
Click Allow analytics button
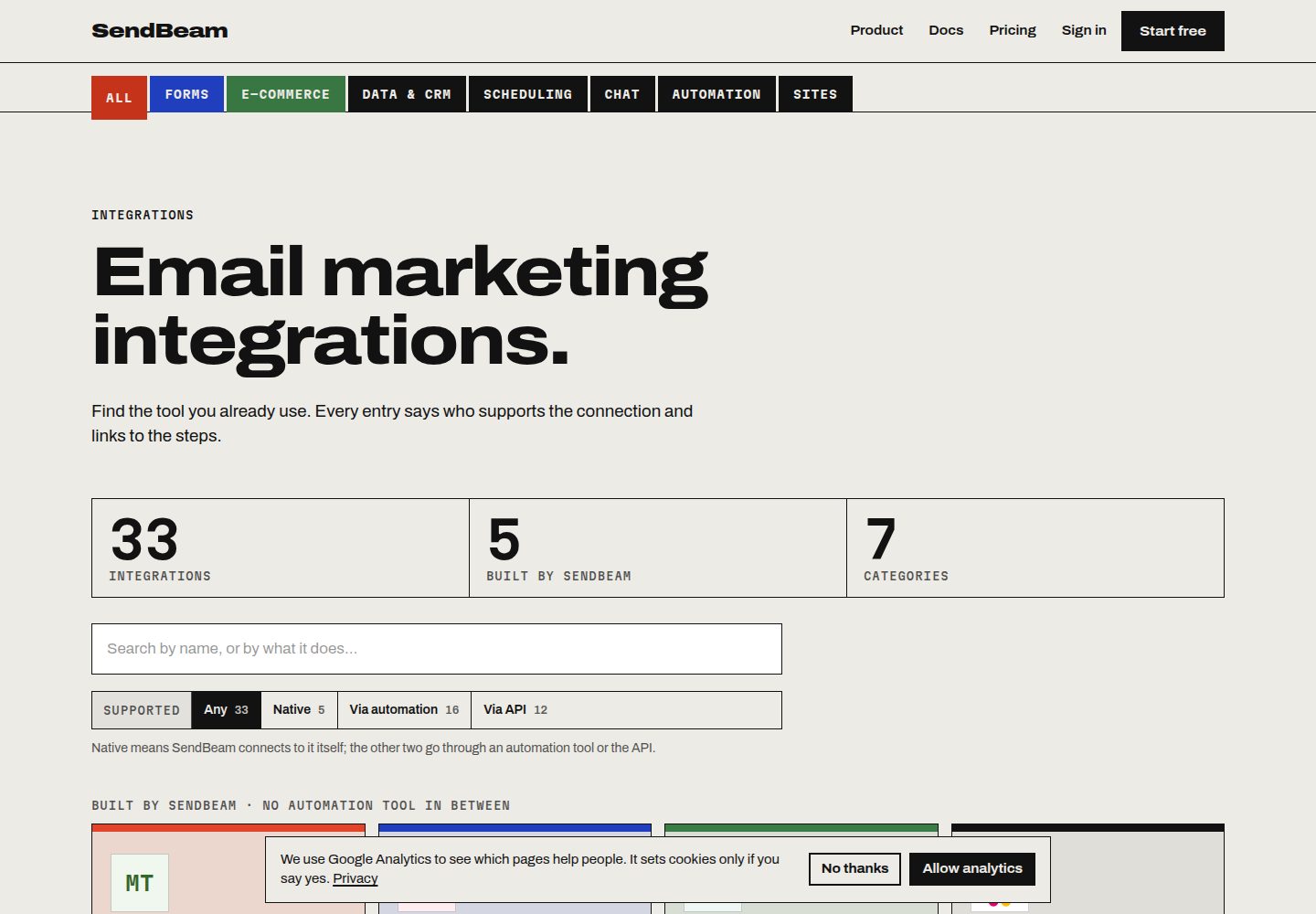(x=972, y=868)
